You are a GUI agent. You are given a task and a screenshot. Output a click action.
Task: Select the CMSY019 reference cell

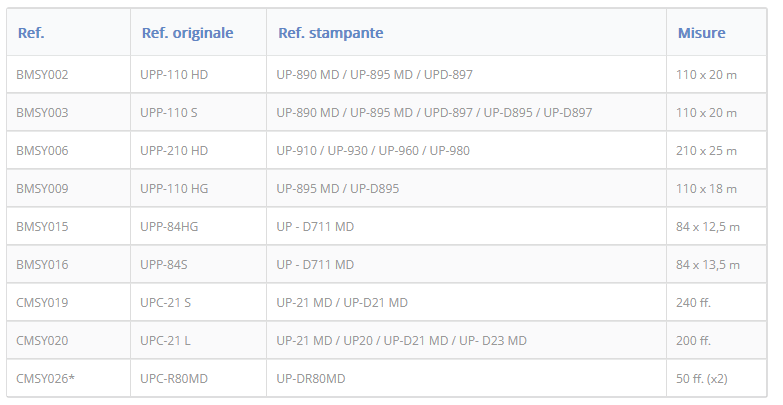tap(68, 302)
